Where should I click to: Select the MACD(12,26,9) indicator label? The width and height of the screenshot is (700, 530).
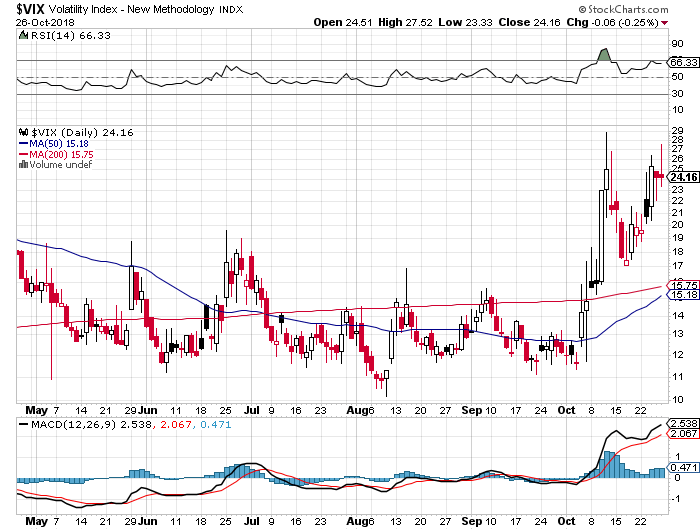(58, 428)
